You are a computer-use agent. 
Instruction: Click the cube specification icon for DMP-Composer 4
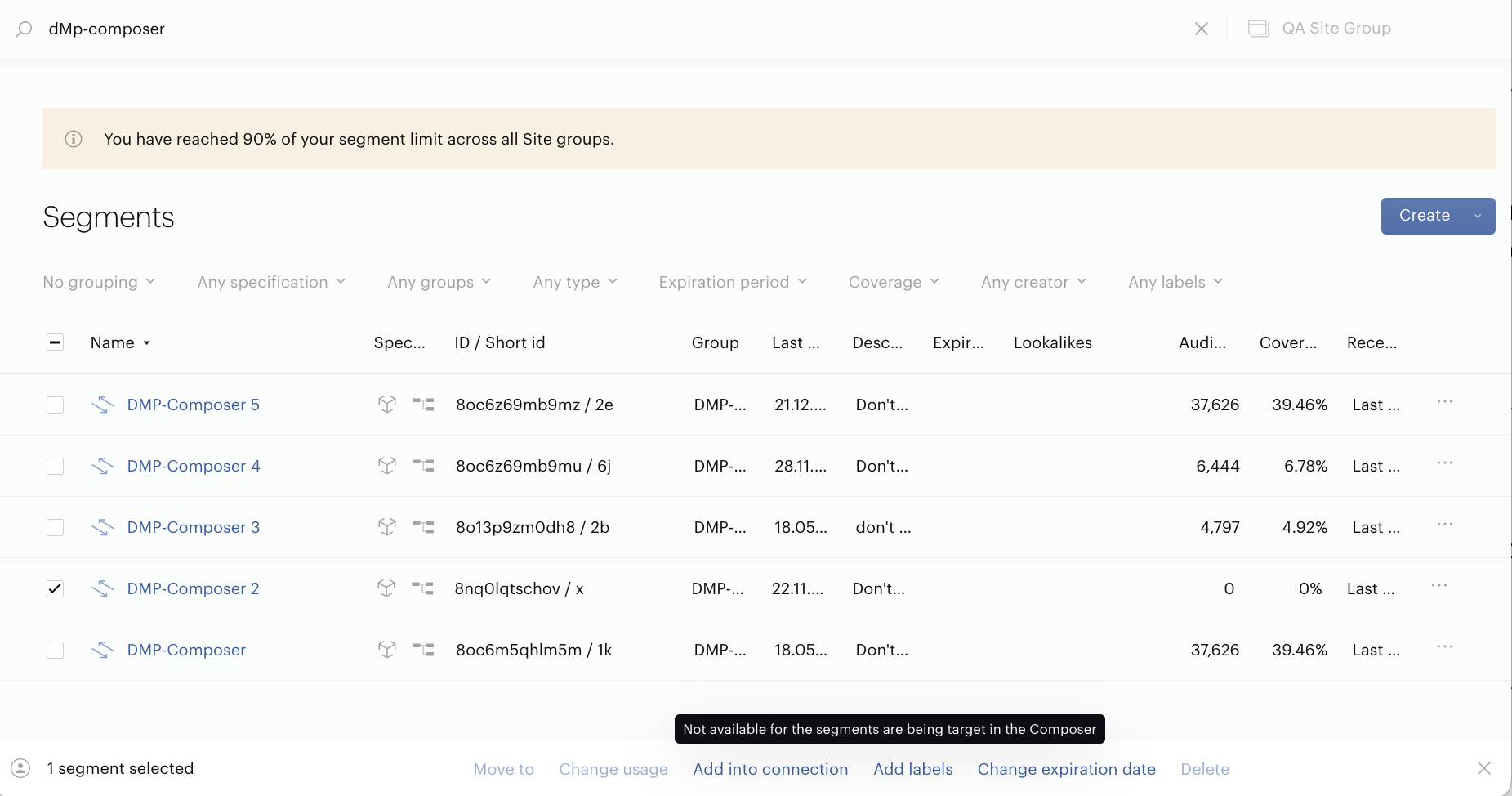pyautogui.click(x=387, y=466)
